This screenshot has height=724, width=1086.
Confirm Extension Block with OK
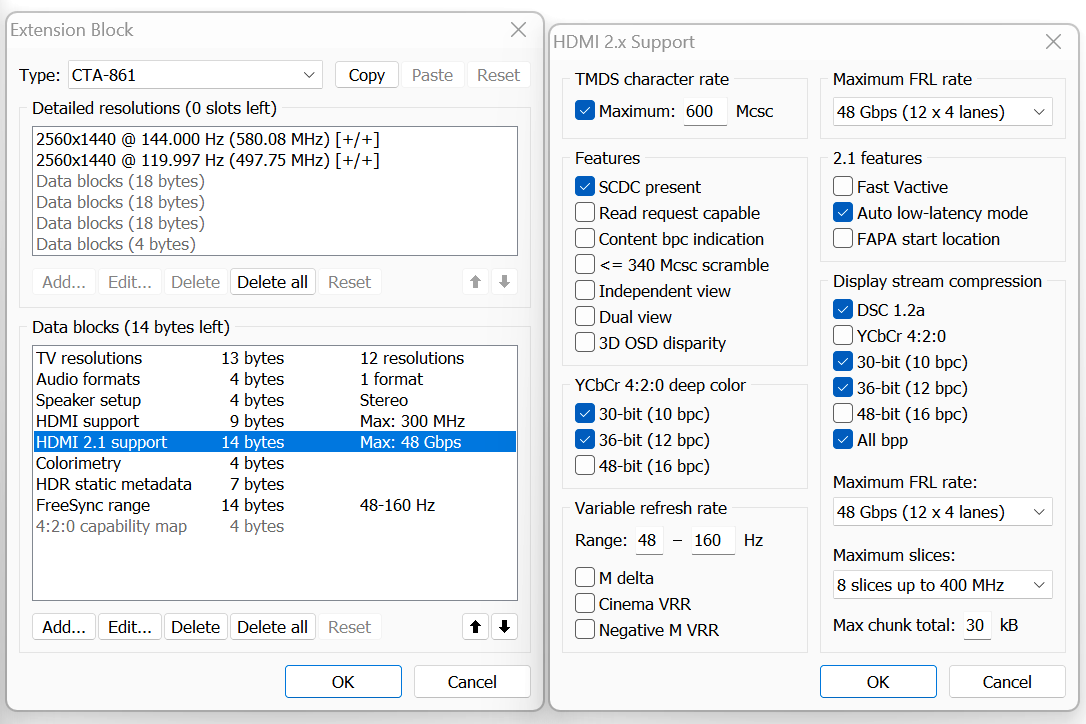pyautogui.click(x=343, y=682)
